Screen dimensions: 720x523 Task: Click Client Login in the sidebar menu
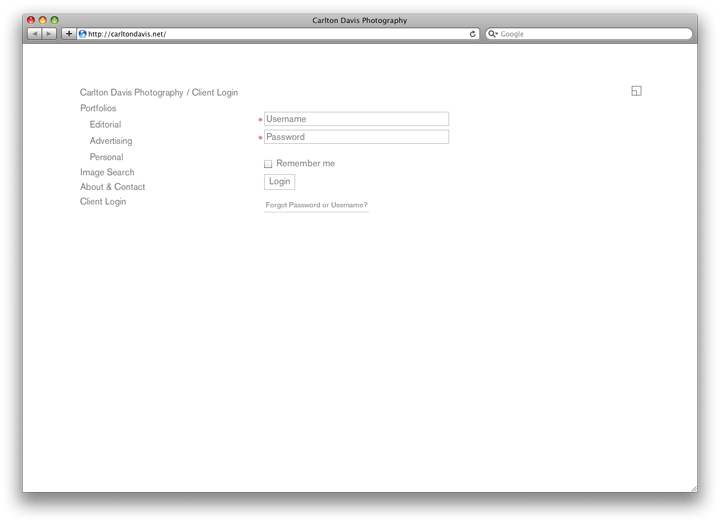coord(103,202)
